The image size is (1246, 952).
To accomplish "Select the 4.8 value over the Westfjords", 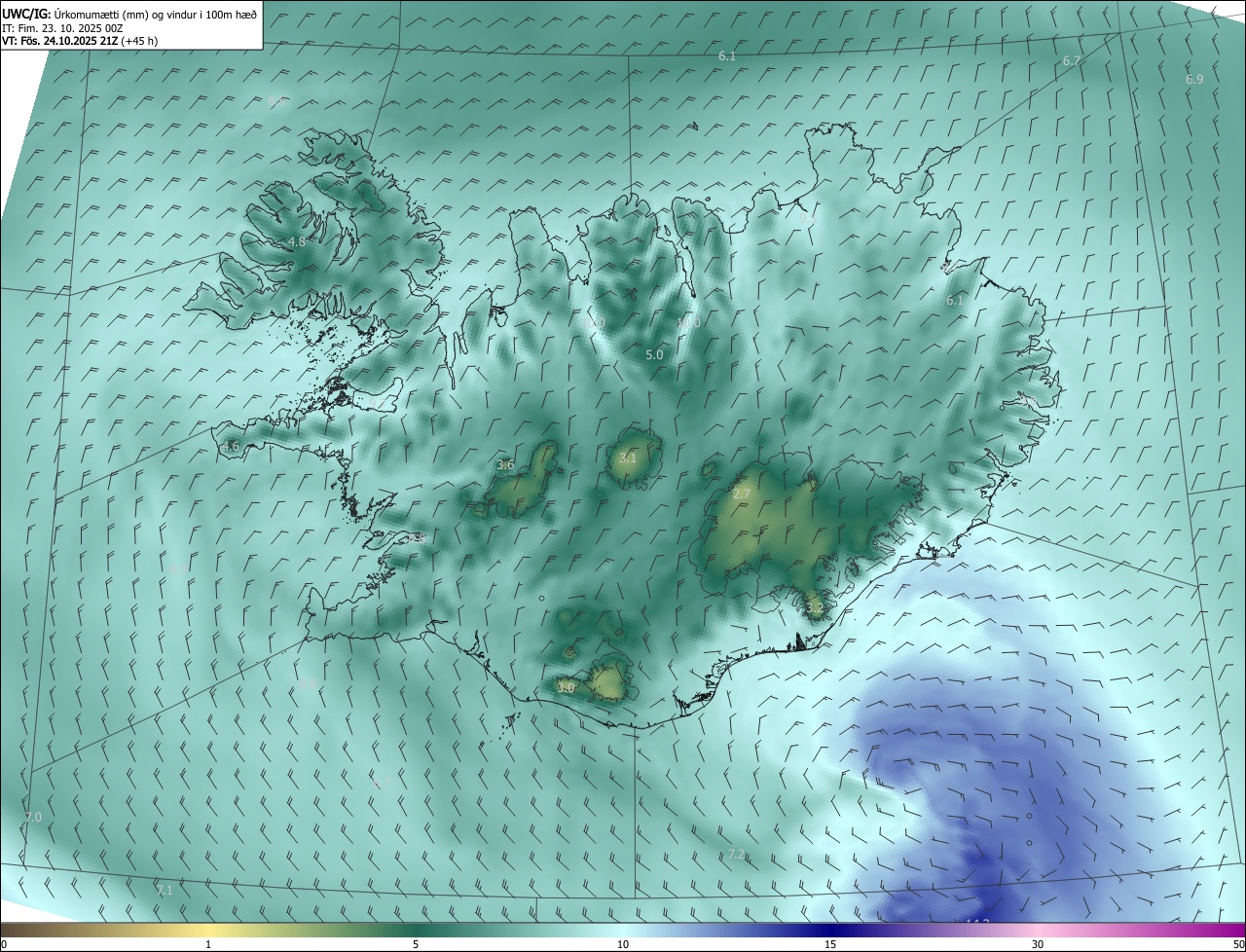I will [297, 241].
